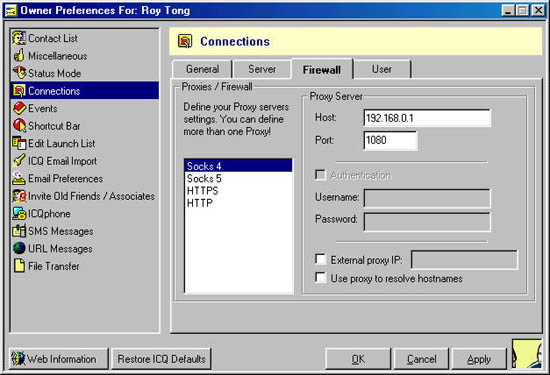Click the Apply button
This screenshot has height=375, width=550.
[479, 359]
